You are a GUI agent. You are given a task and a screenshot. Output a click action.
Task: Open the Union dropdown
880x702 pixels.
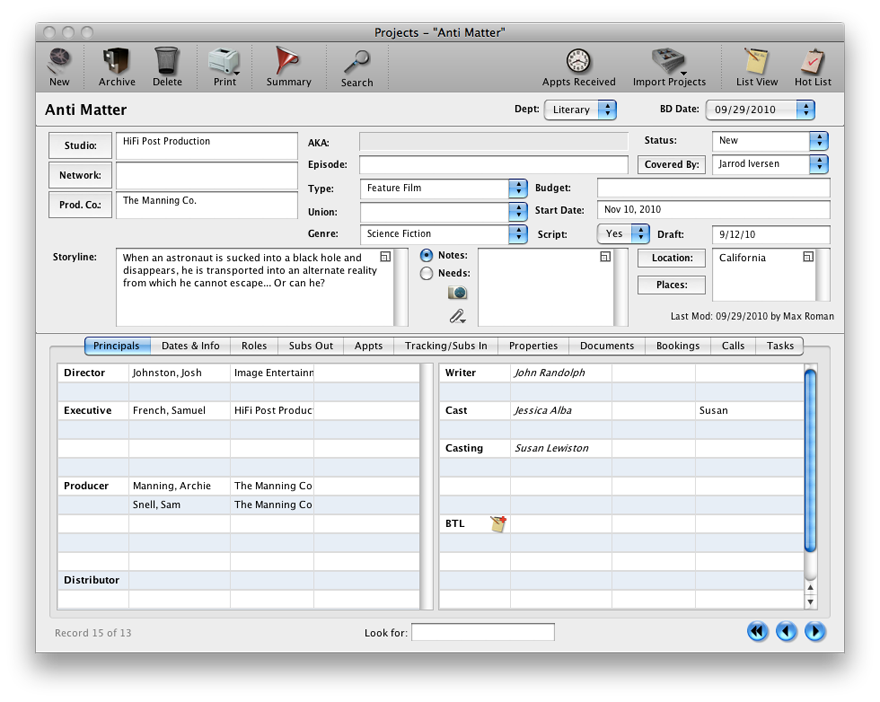(443, 212)
